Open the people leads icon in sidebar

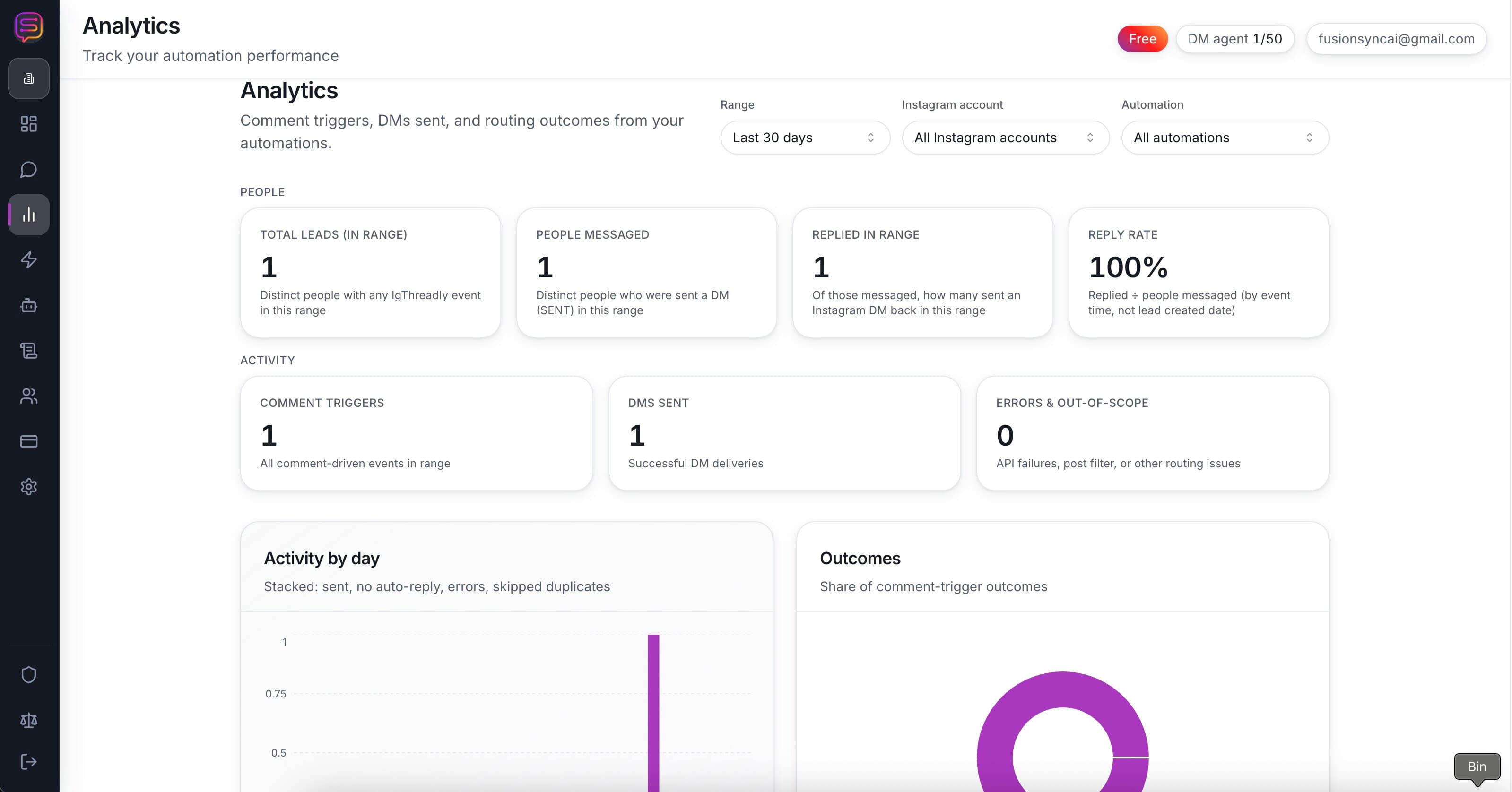point(29,396)
